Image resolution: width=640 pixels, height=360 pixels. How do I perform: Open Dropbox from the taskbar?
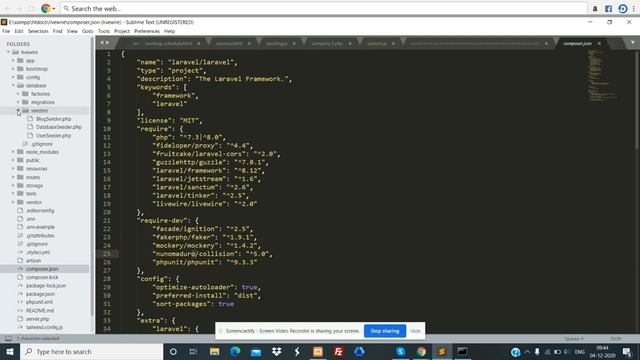pos(276,351)
